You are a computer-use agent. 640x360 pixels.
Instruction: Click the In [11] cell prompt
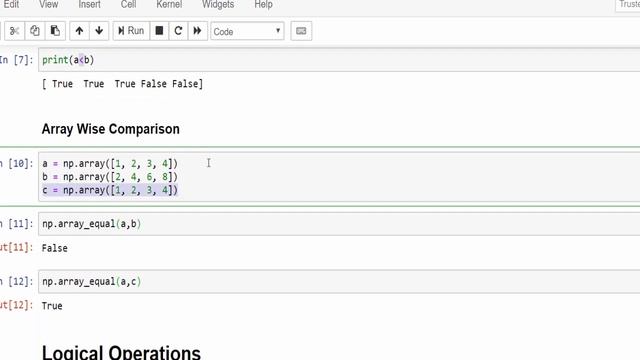point(16,224)
